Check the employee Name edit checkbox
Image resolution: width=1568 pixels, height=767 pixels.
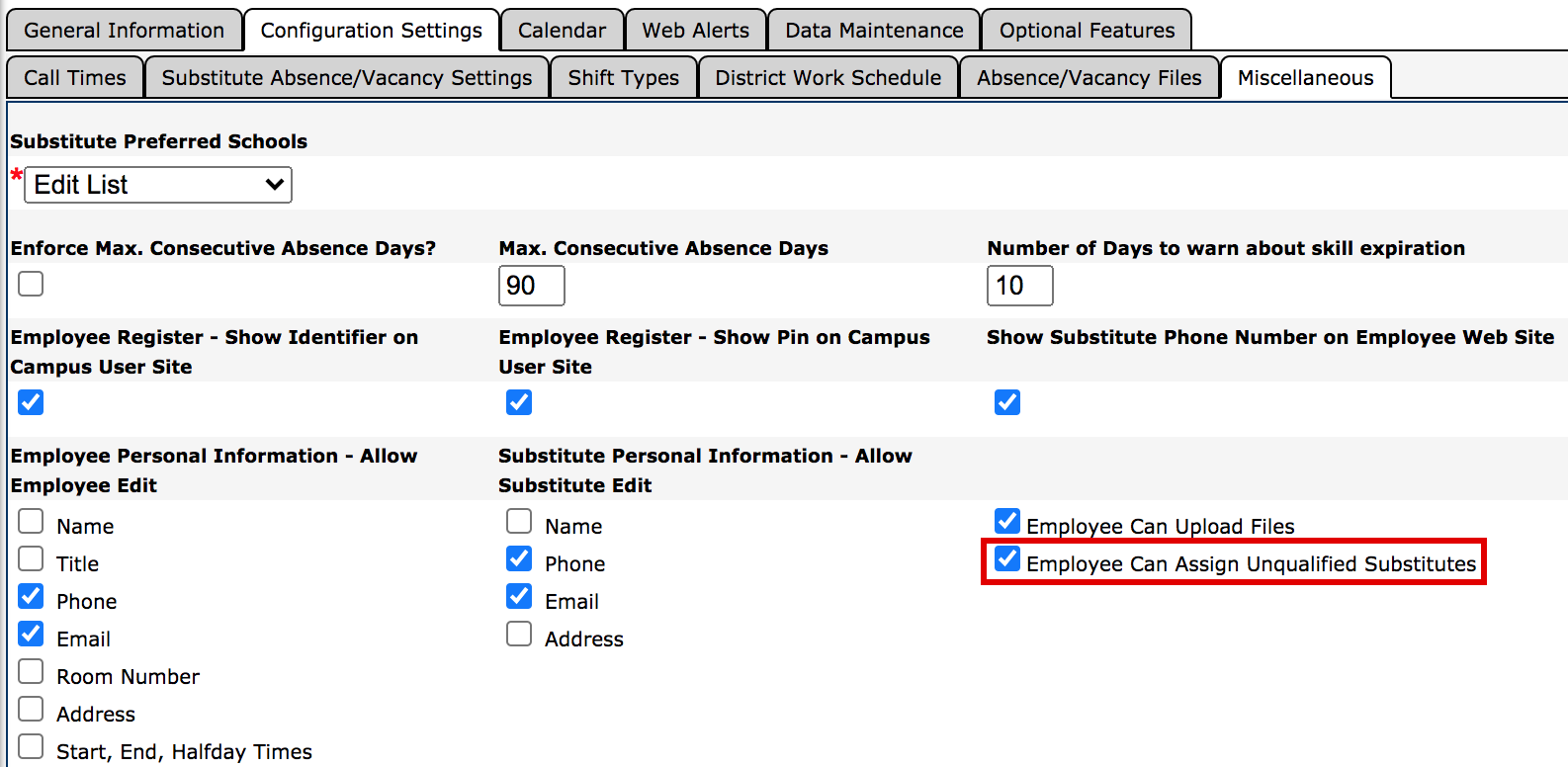click(31, 522)
